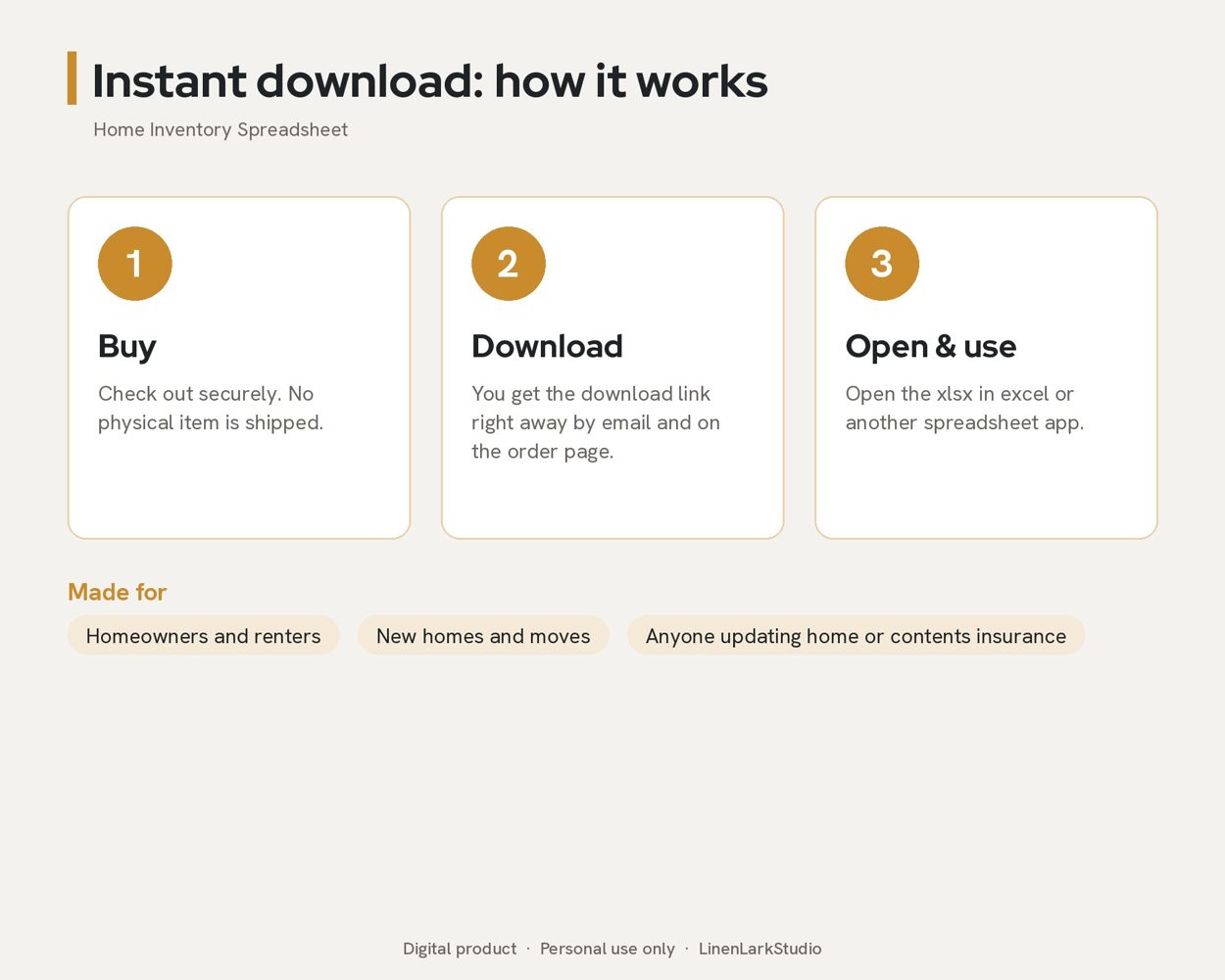
Task: Click the Made for label
Action: click(117, 592)
